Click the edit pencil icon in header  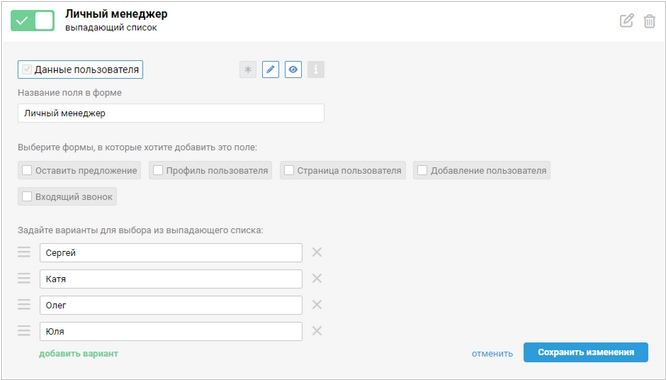pos(626,20)
